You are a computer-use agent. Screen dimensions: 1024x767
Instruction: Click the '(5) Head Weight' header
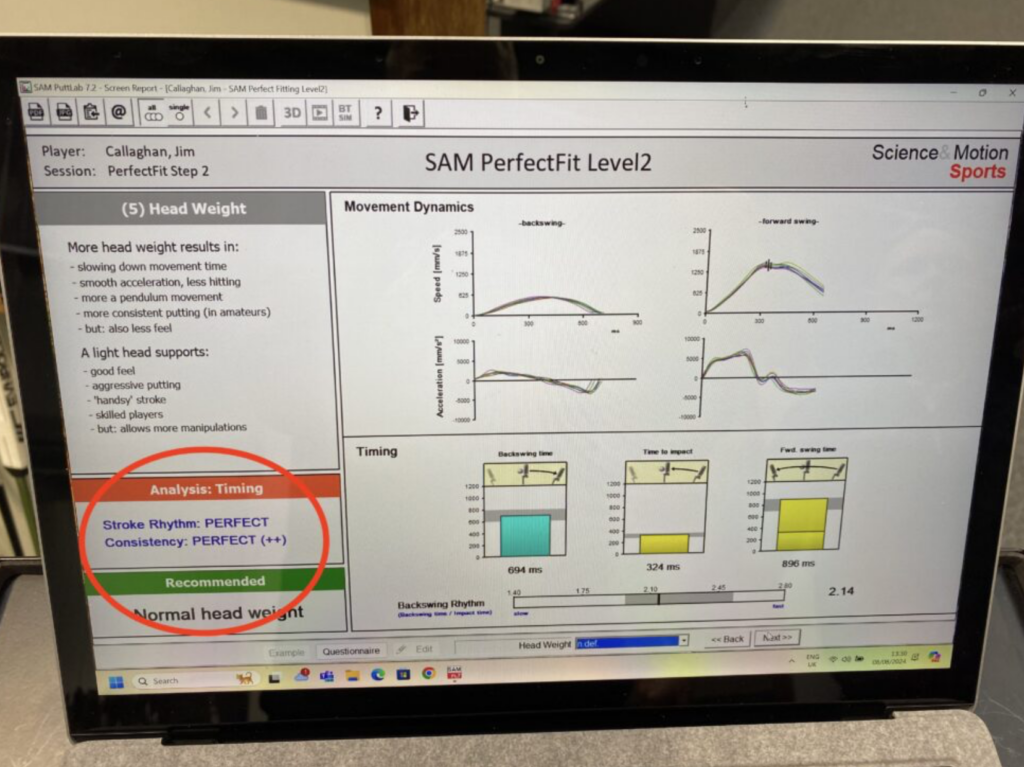[184, 208]
